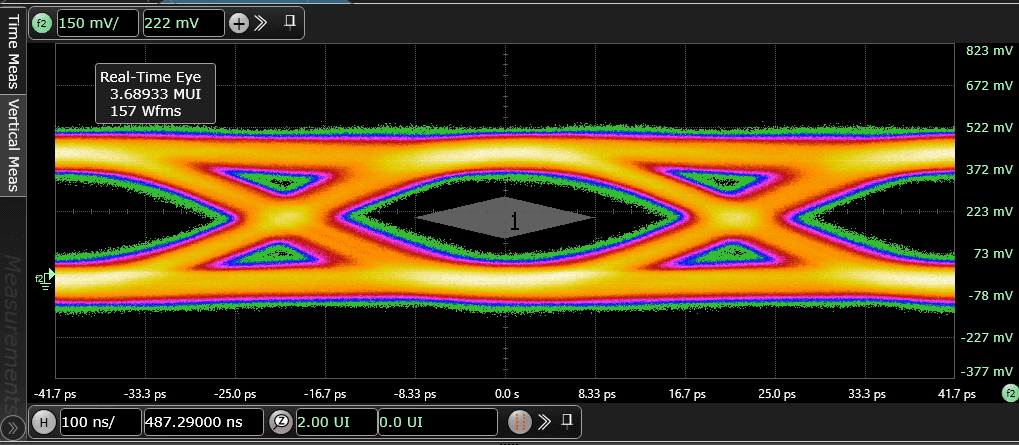Pin the top vertical settings toolbar

pyautogui.click(x=290, y=22)
